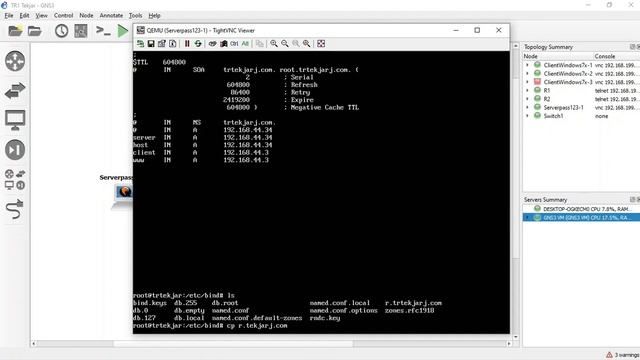Click the TightVNC zoom 100% magnifier
Viewport: 640px width, 360px height.
tap(296, 44)
